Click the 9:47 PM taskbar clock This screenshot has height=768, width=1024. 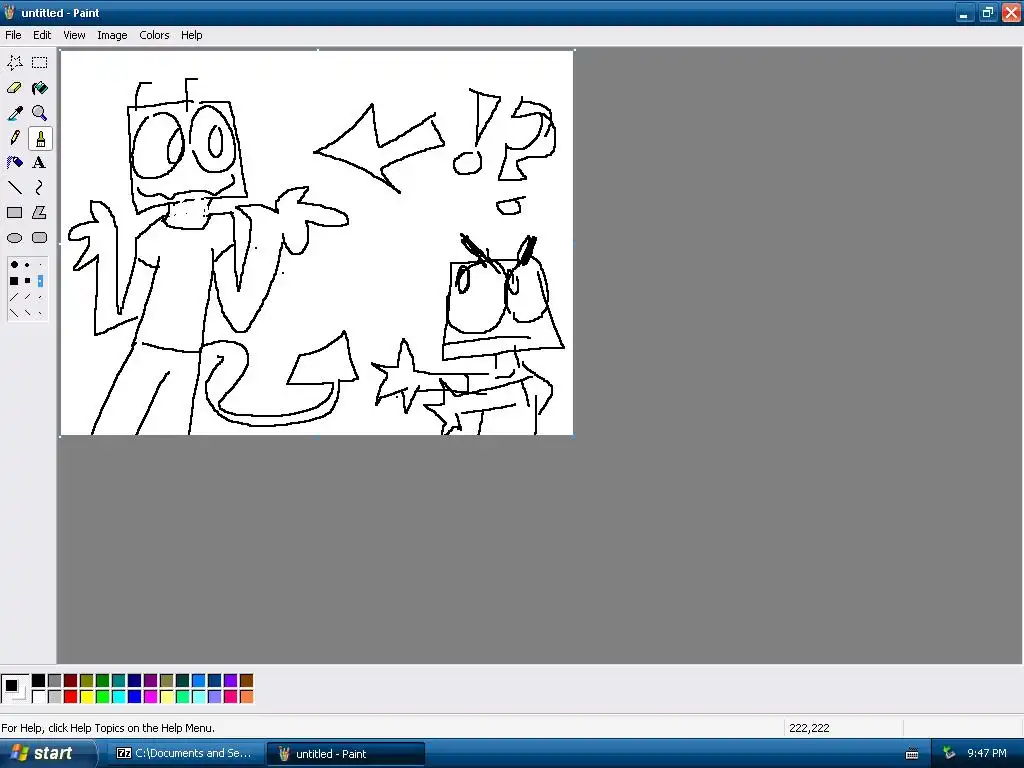click(x=986, y=753)
